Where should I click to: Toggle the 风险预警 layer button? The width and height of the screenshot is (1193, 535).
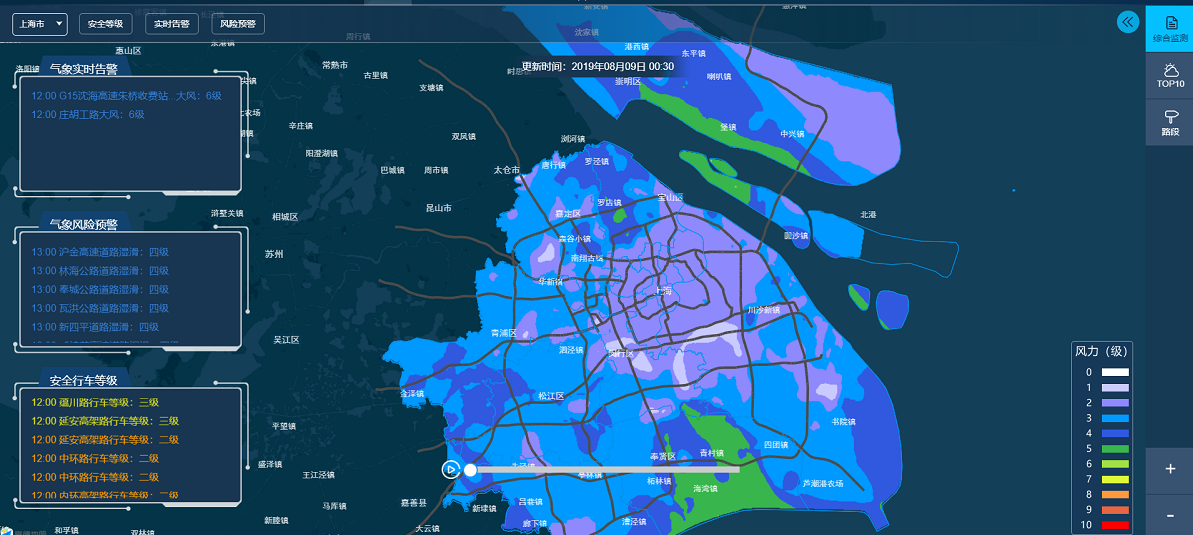click(237, 24)
